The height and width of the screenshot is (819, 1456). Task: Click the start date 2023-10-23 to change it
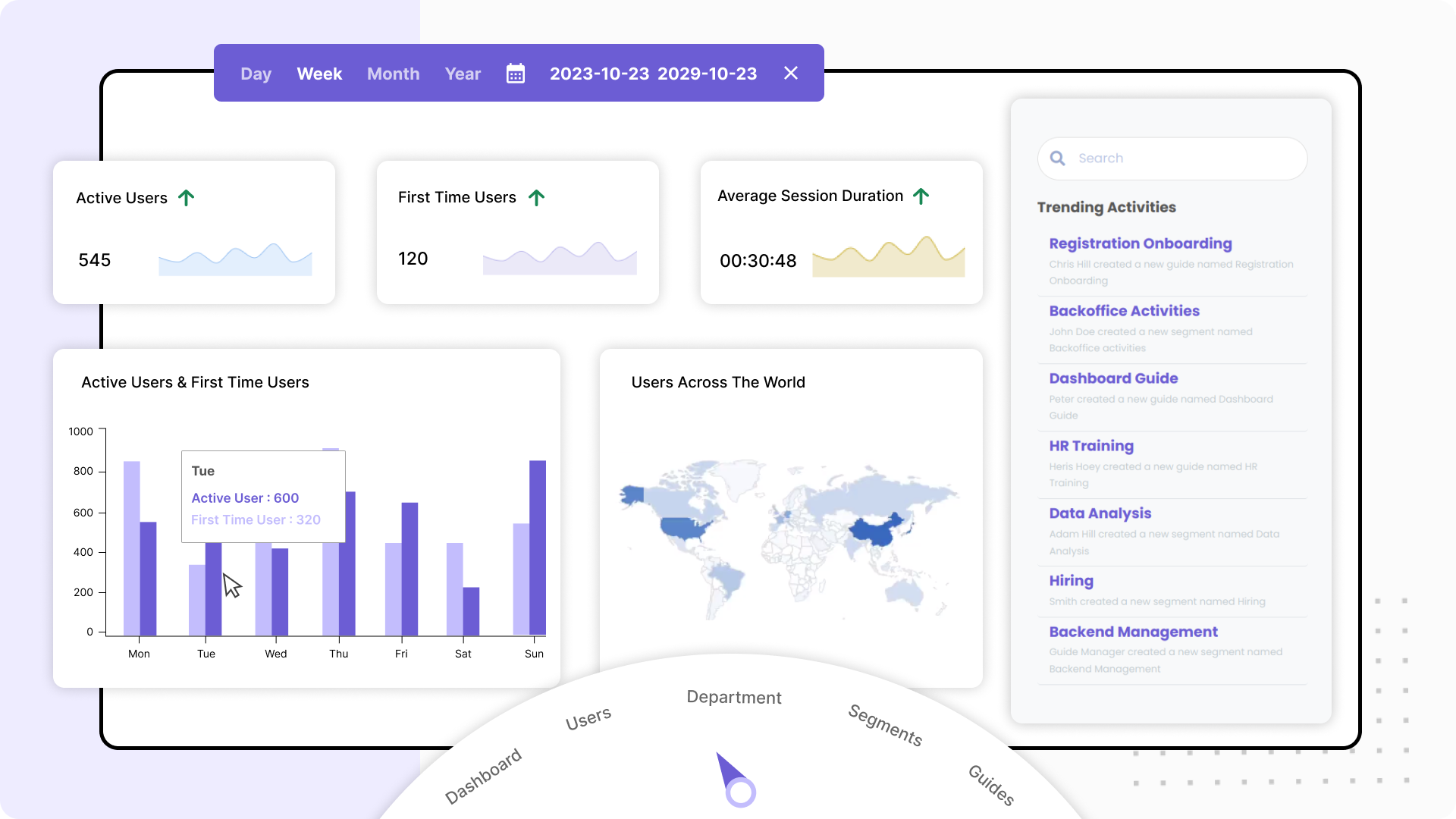point(599,74)
